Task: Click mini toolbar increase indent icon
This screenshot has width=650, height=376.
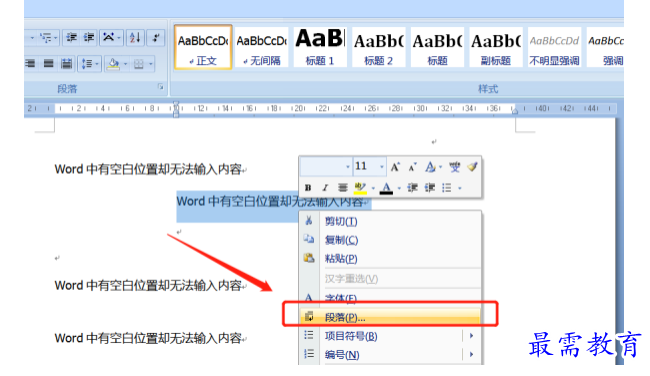Action: pyautogui.click(x=429, y=188)
